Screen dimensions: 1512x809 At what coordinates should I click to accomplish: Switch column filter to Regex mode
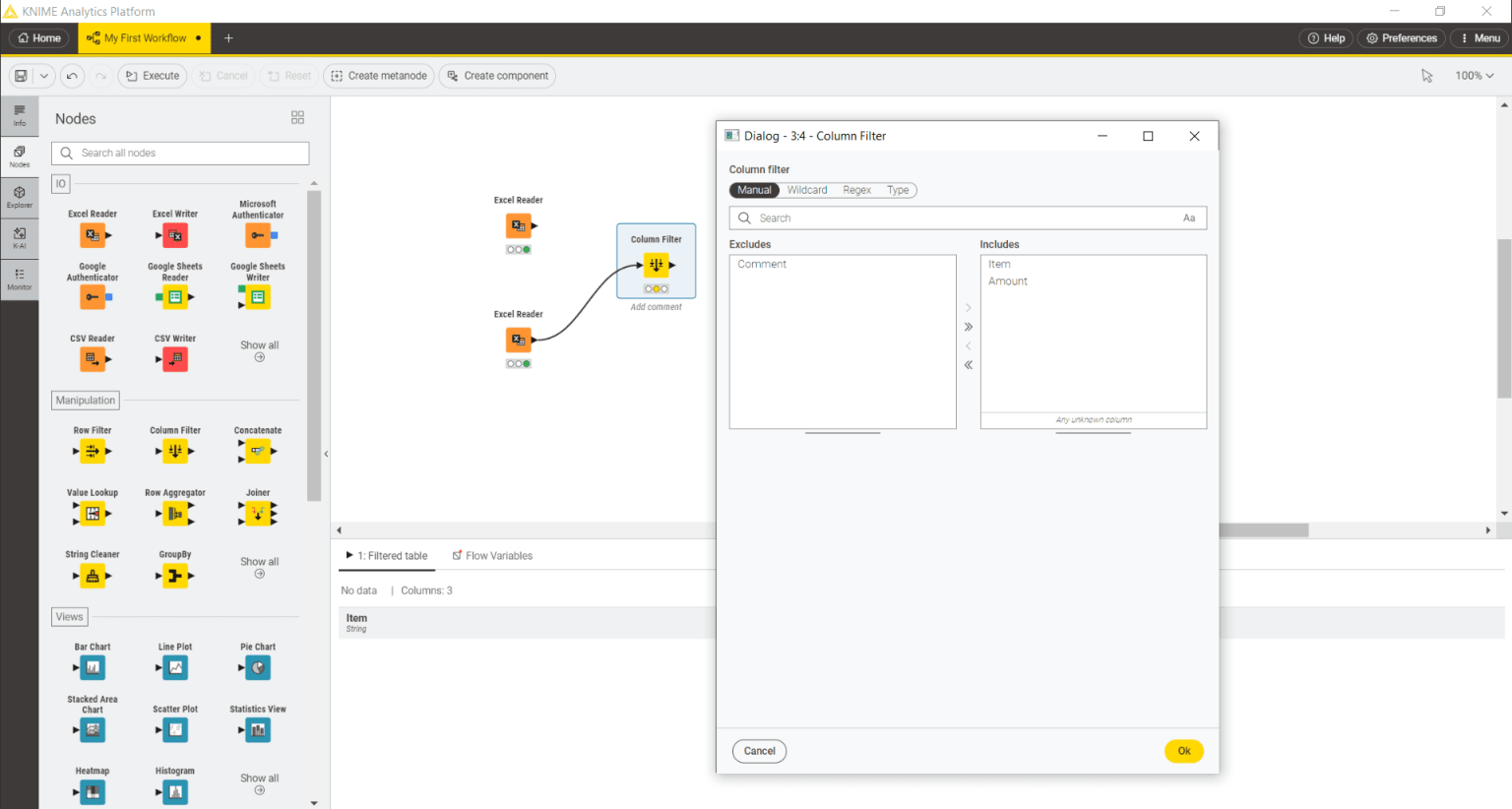pyautogui.click(x=856, y=190)
